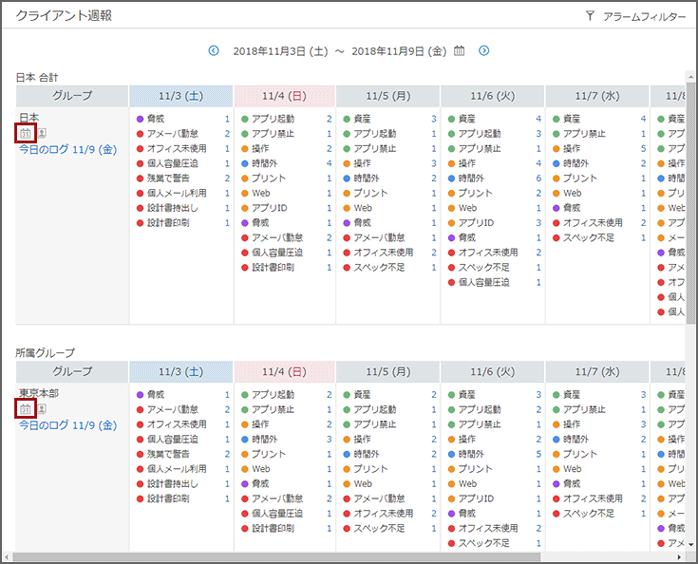Click 操作 count 5 on 11/7 in 日本 table
The image size is (698, 564).
coord(643,149)
